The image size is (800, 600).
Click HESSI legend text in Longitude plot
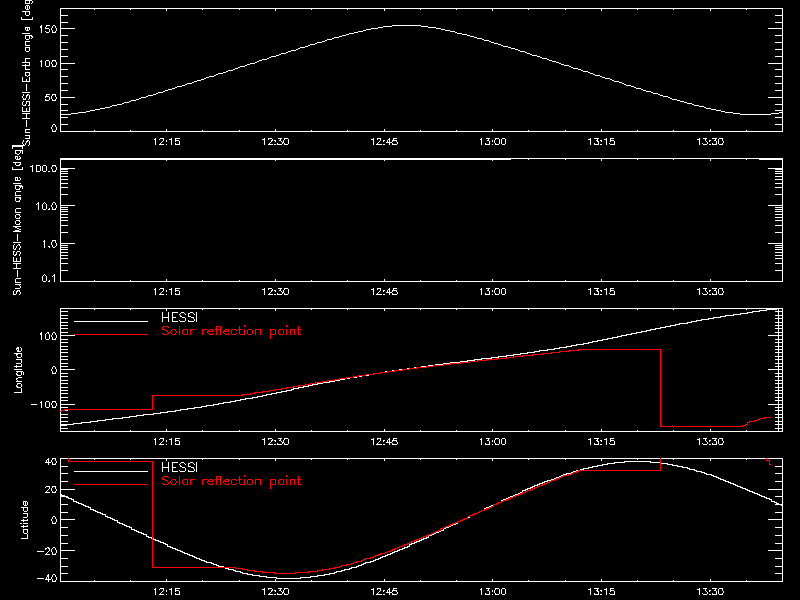pyautogui.click(x=179, y=317)
